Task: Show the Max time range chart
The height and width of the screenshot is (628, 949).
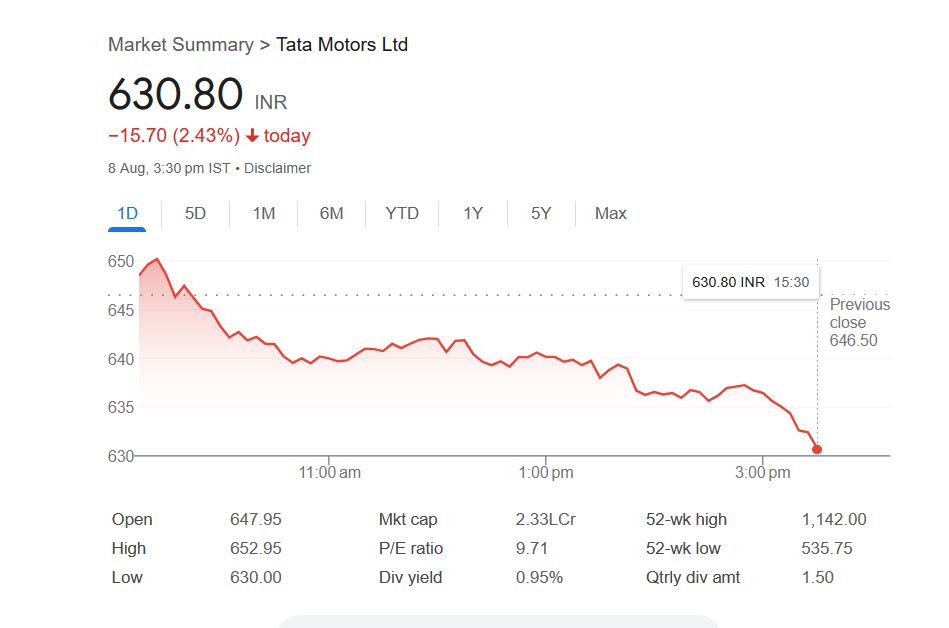Action: click(610, 213)
